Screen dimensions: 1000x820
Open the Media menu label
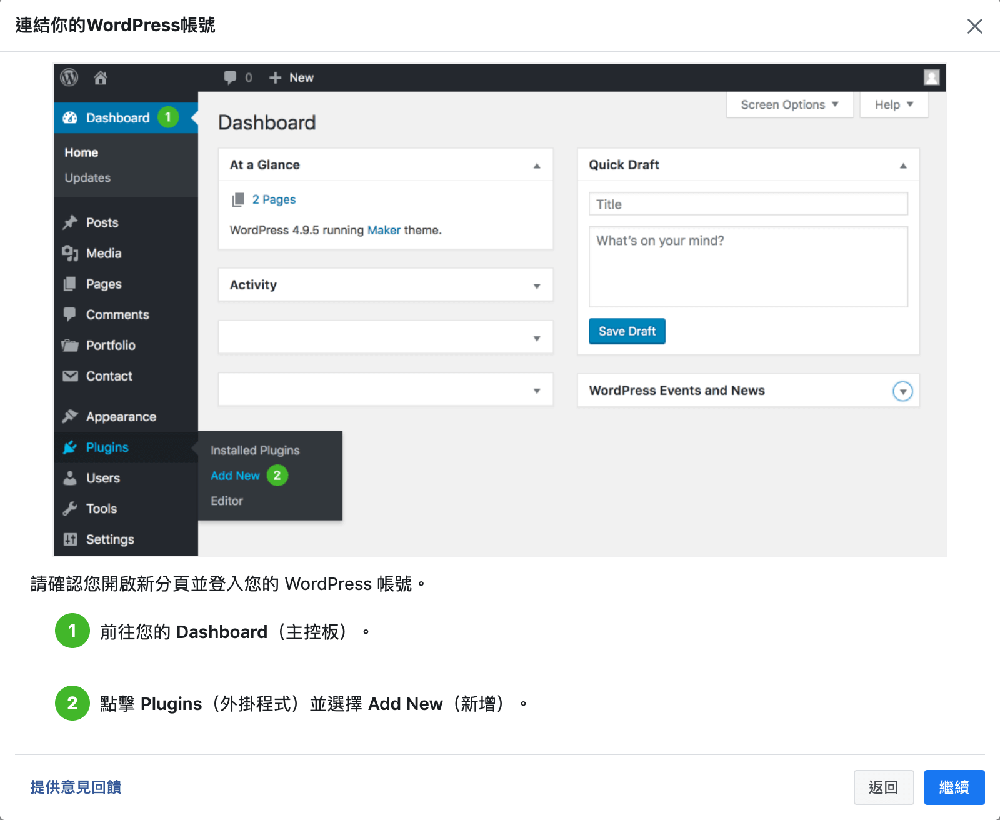click(103, 253)
